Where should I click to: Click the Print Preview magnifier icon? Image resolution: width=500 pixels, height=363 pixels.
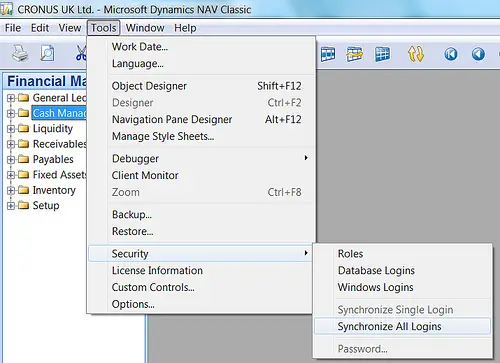point(47,53)
